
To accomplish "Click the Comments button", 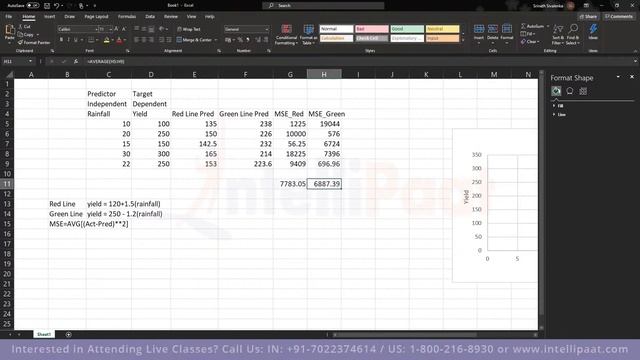I will click(x=619, y=17).
